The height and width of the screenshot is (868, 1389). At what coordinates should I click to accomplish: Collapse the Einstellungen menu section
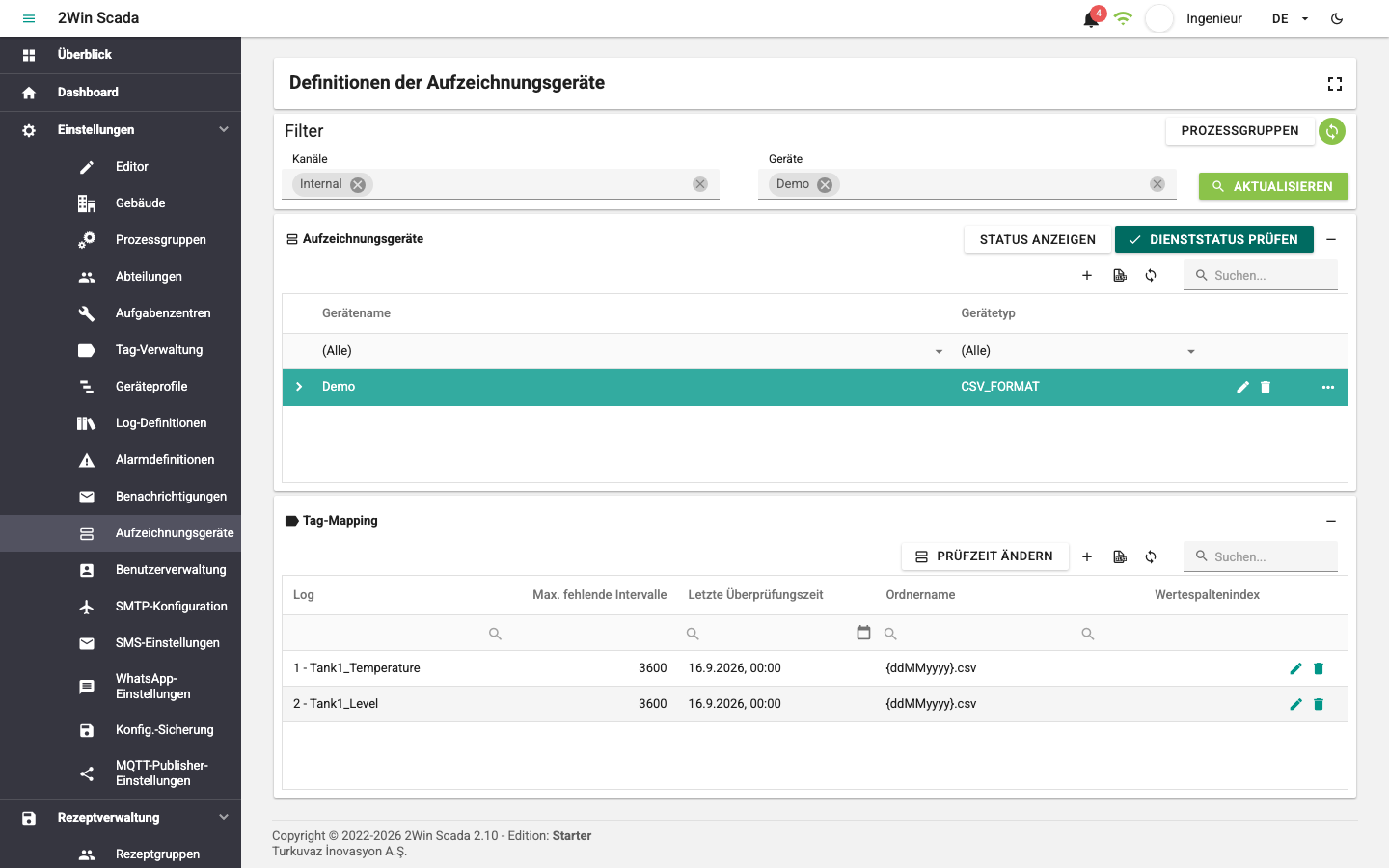pos(224,129)
